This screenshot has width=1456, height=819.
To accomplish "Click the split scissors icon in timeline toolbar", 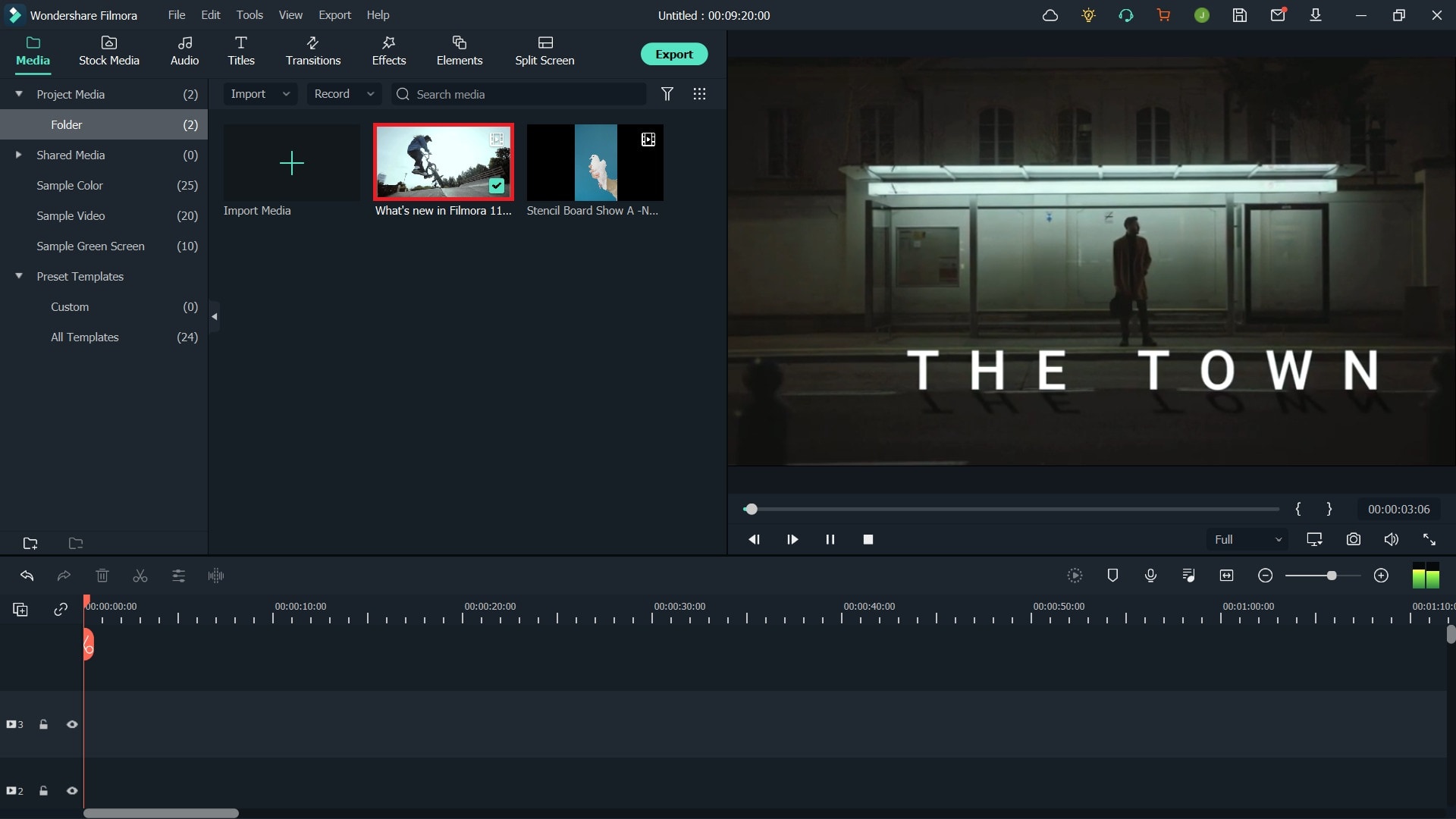I will (140, 576).
